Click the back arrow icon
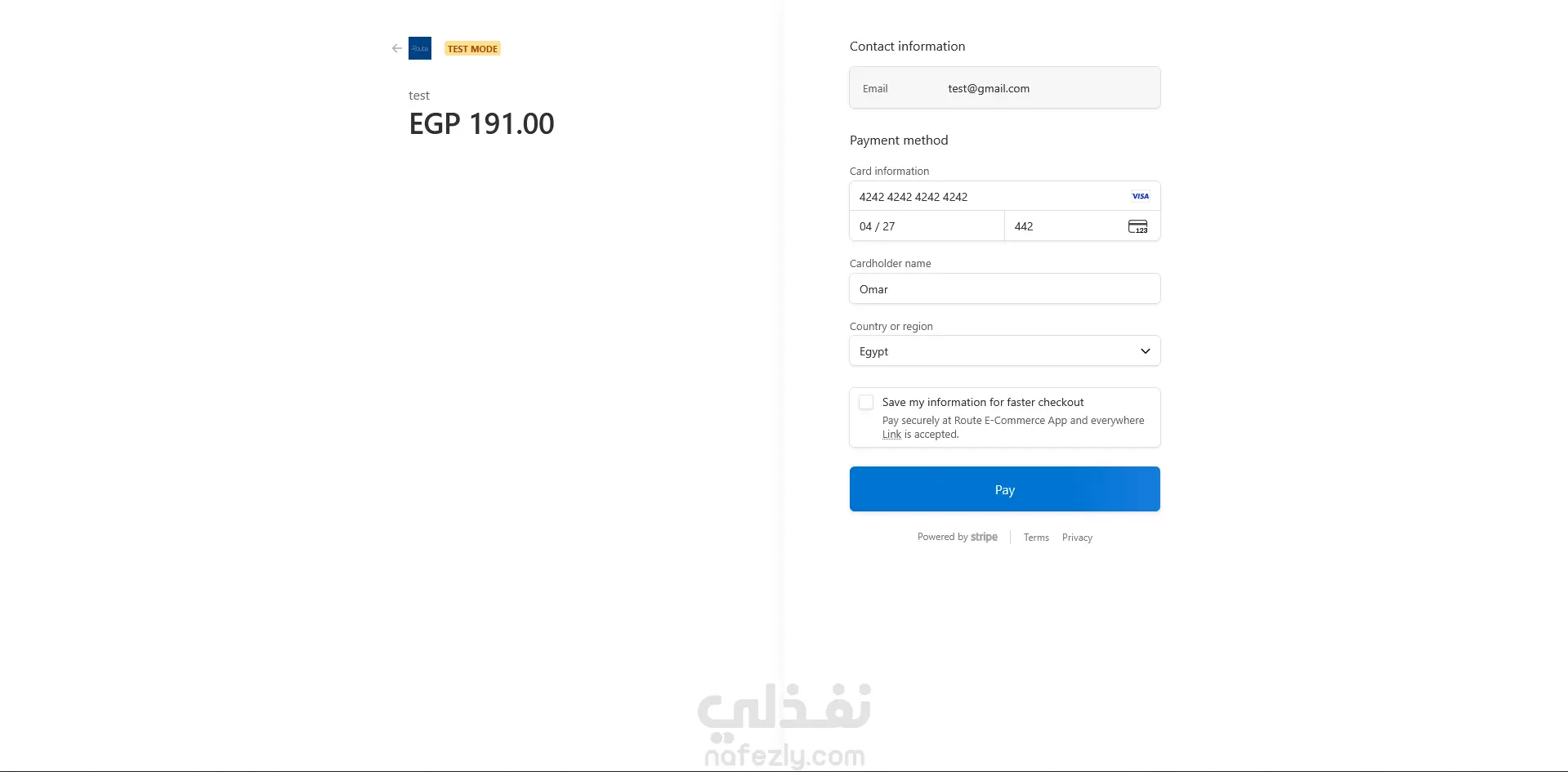 click(396, 48)
